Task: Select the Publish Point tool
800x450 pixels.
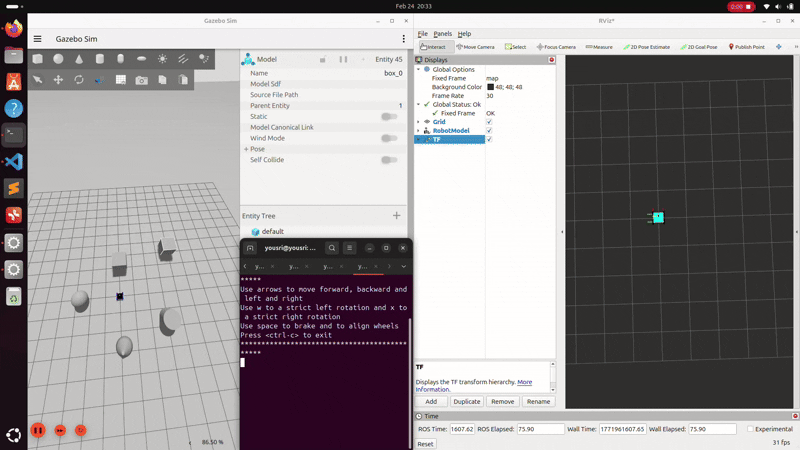Action: coord(746,47)
